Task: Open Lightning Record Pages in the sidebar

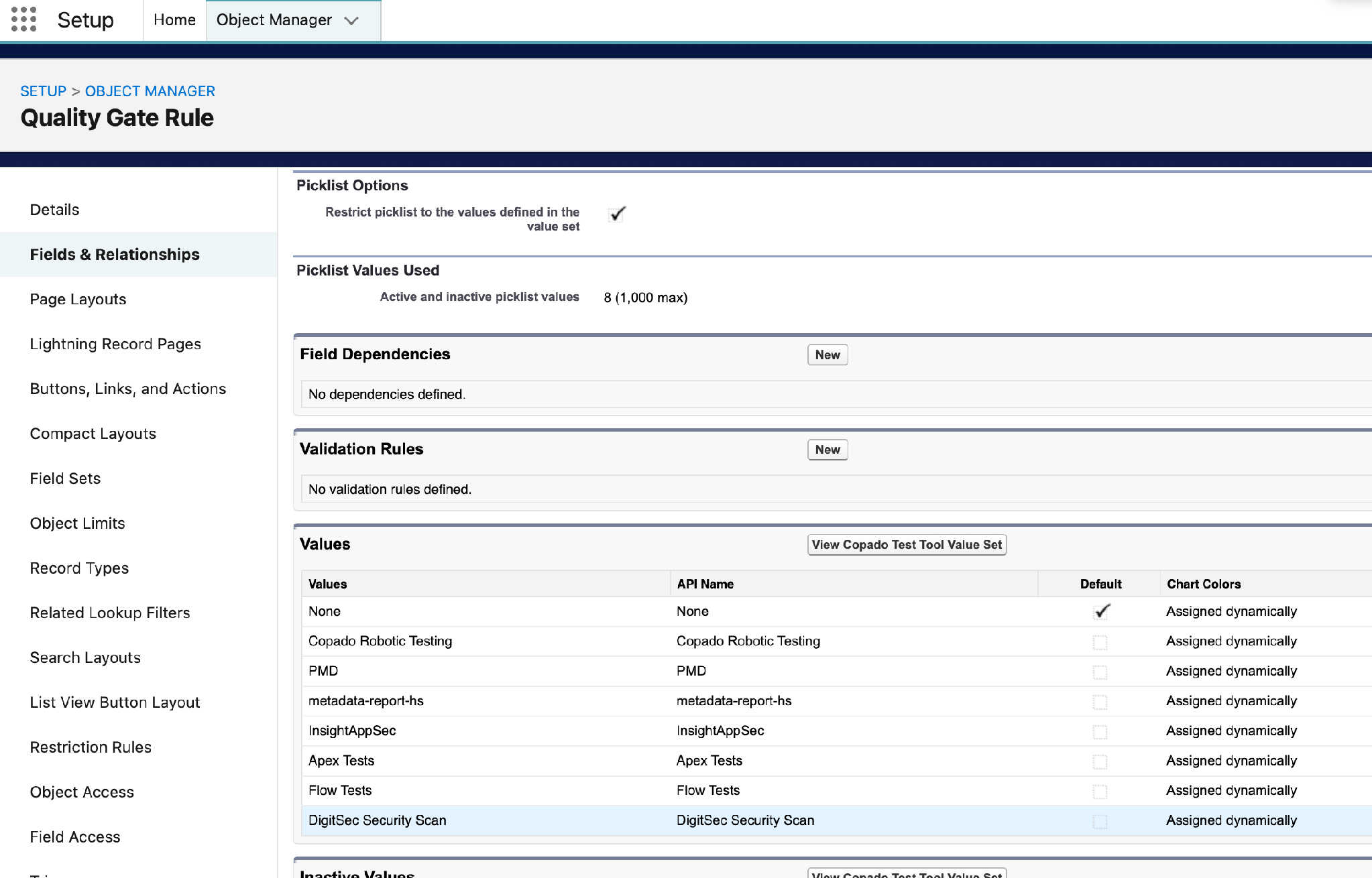Action: point(115,344)
